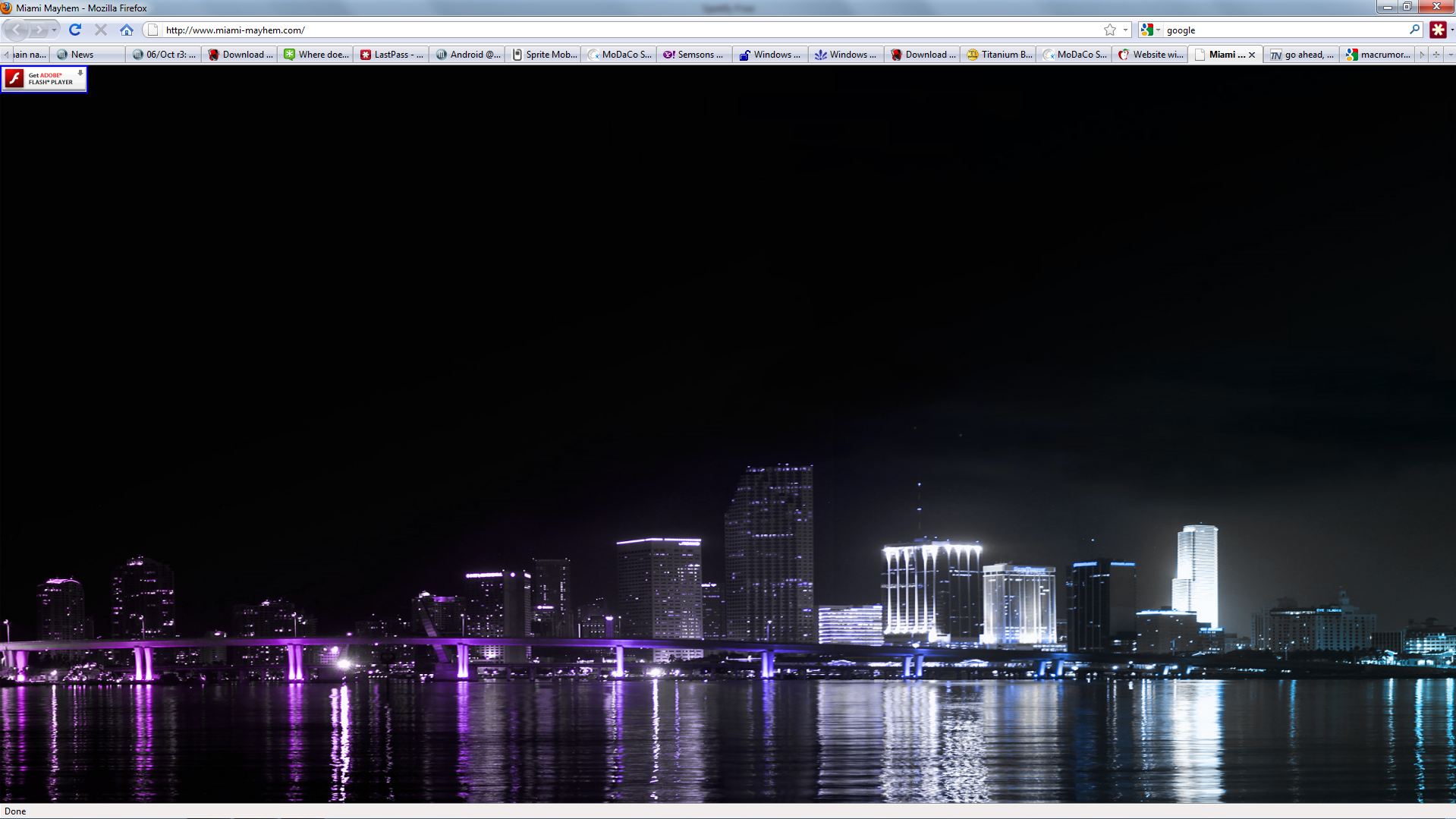The width and height of the screenshot is (1456, 819).
Task: Expand the LastPass button dropdown arrow
Action: [1451, 30]
